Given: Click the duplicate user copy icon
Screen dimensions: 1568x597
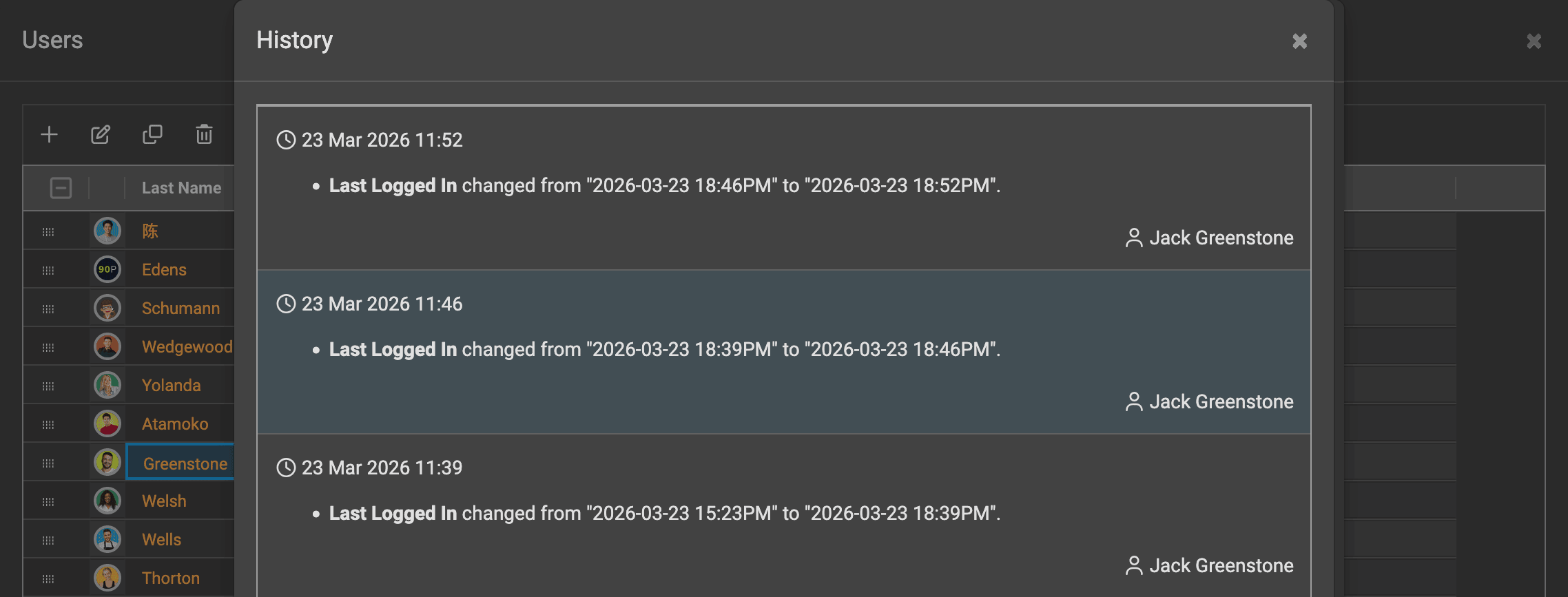Looking at the screenshot, I should tap(152, 134).
